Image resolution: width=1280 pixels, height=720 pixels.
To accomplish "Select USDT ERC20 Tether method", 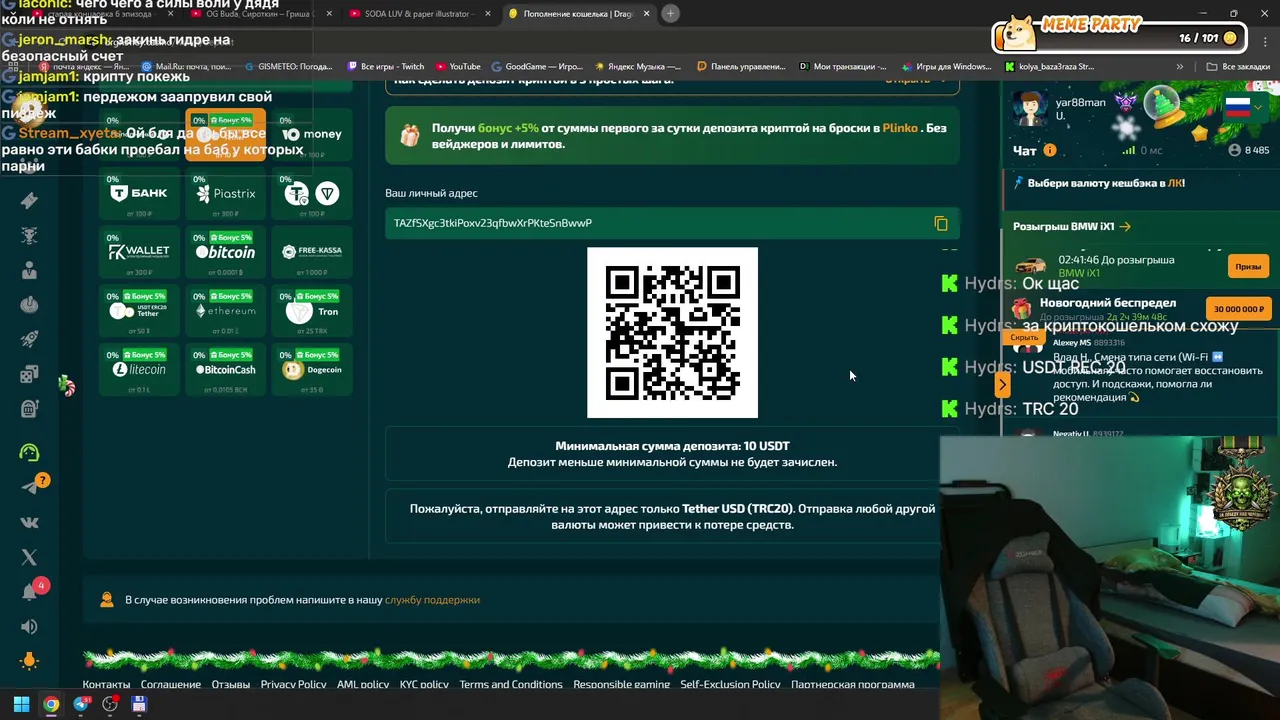I will (139, 312).
